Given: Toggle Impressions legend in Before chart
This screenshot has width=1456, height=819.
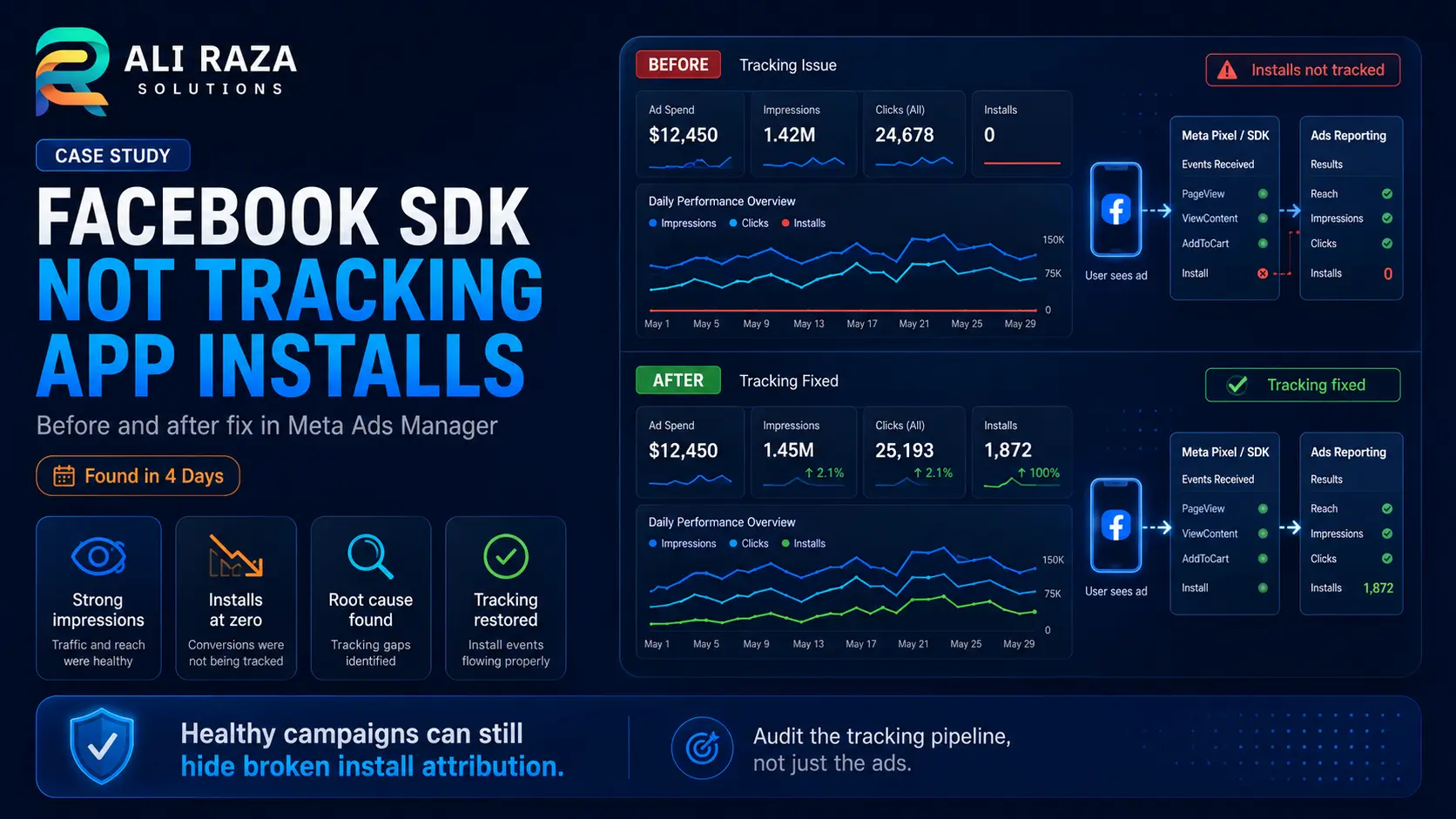Looking at the screenshot, I should click(x=683, y=224).
